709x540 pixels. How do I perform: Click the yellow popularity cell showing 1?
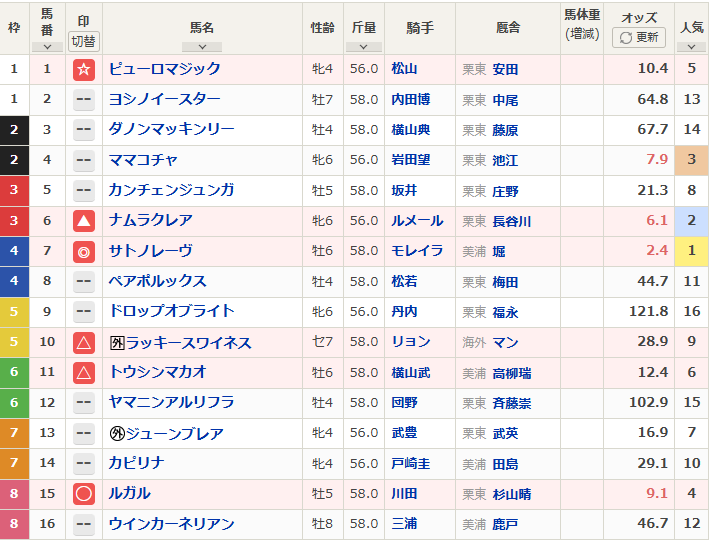690,252
